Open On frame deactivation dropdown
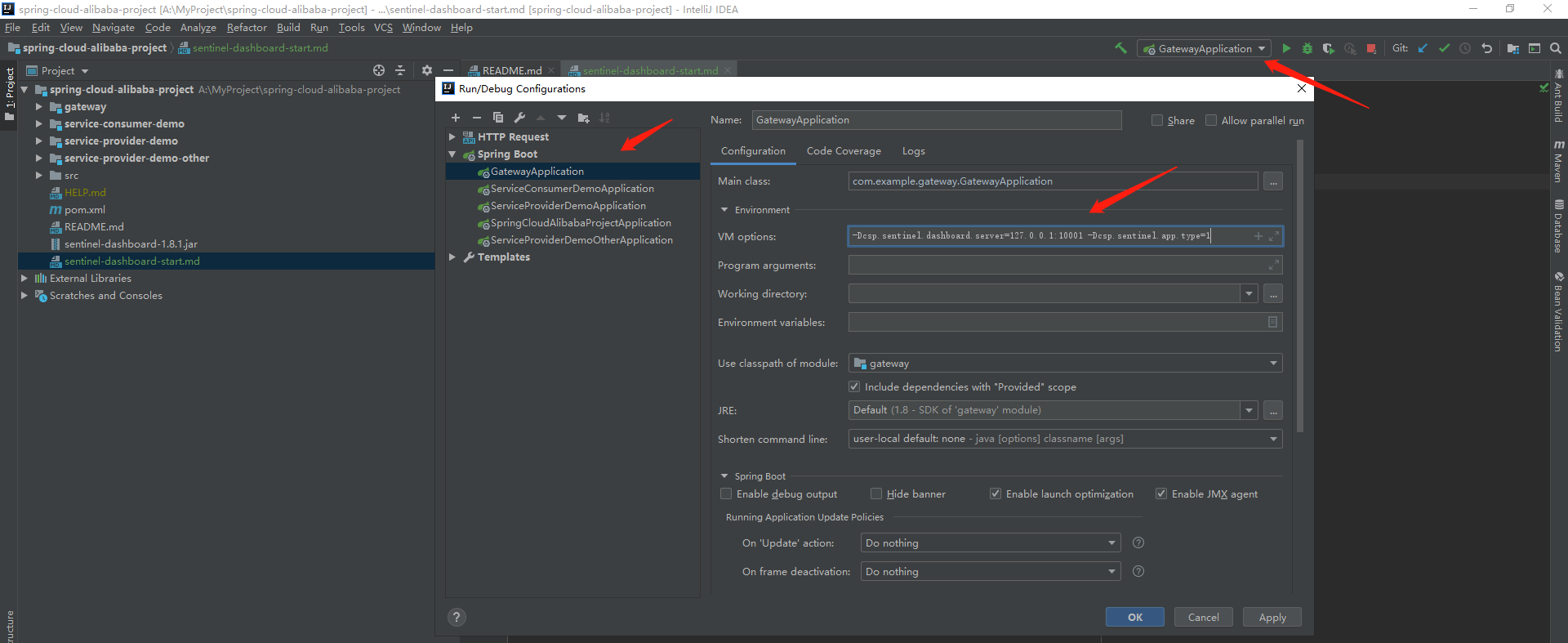This screenshot has width=1568, height=643. 991,571
